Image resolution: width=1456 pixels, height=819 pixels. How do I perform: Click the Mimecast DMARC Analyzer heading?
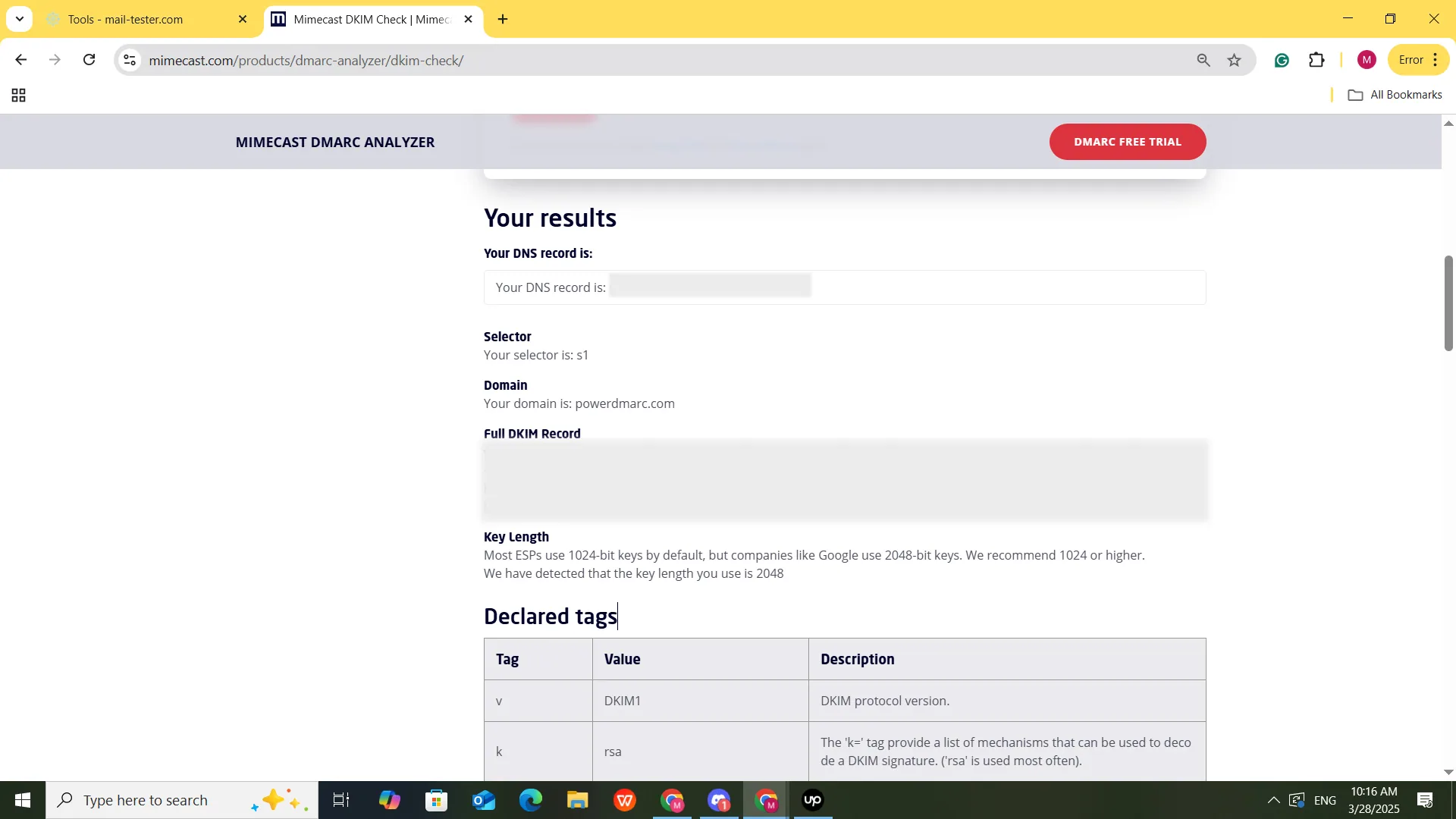tap(335, 143)
